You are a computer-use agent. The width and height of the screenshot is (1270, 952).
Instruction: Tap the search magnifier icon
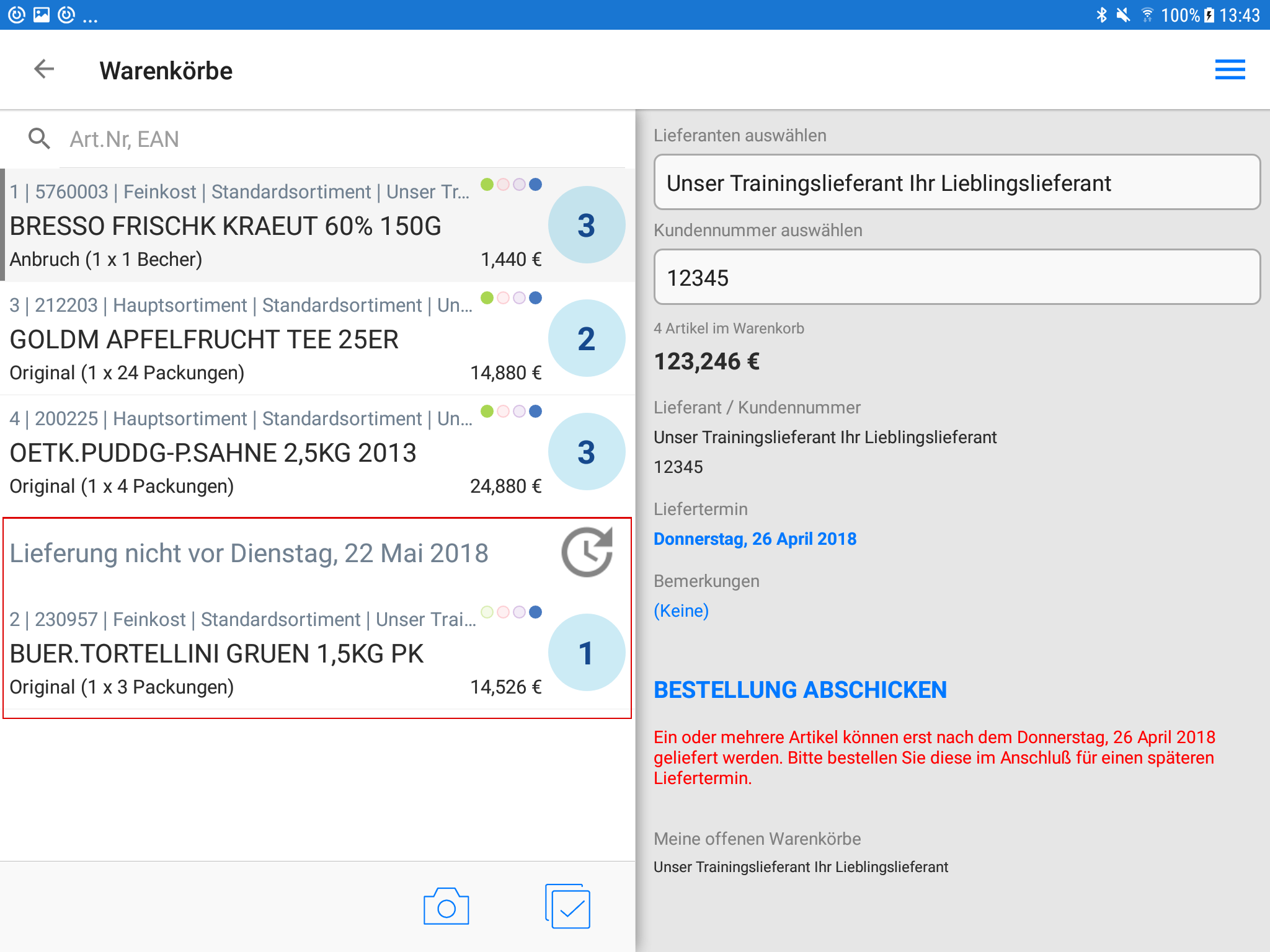(x=39, y=139)
